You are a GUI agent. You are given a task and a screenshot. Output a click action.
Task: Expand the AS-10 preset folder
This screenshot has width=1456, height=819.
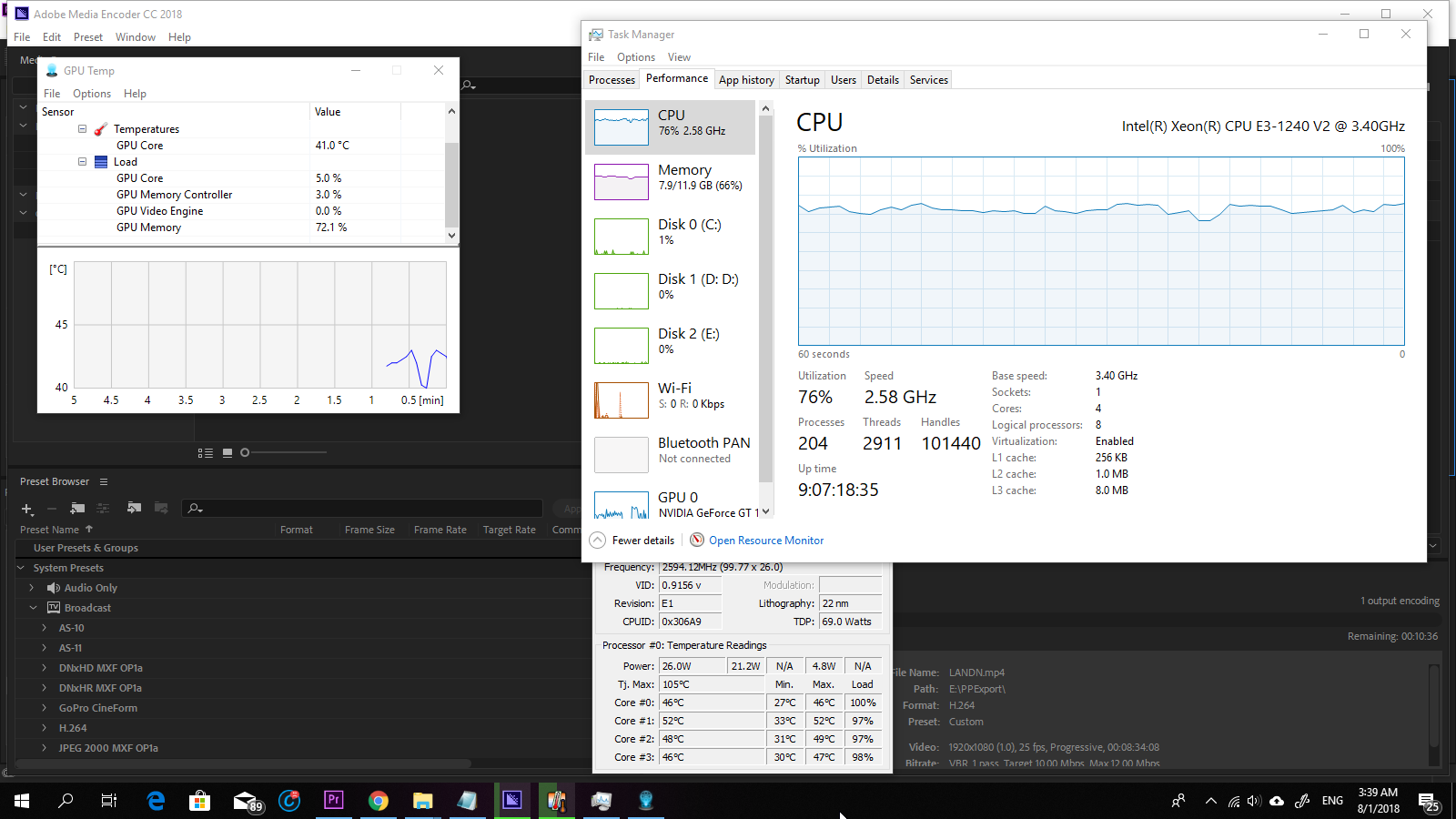point(45,628)
